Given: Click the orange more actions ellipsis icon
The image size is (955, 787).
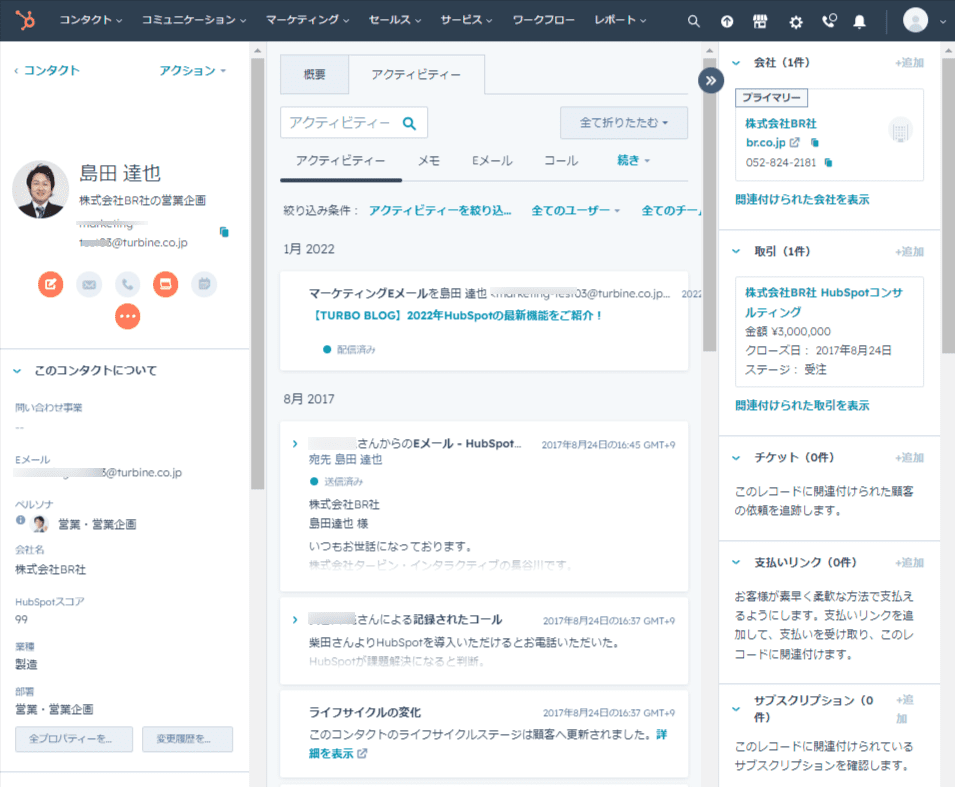Looking at the screenshot, I should [x=127, y=316].
